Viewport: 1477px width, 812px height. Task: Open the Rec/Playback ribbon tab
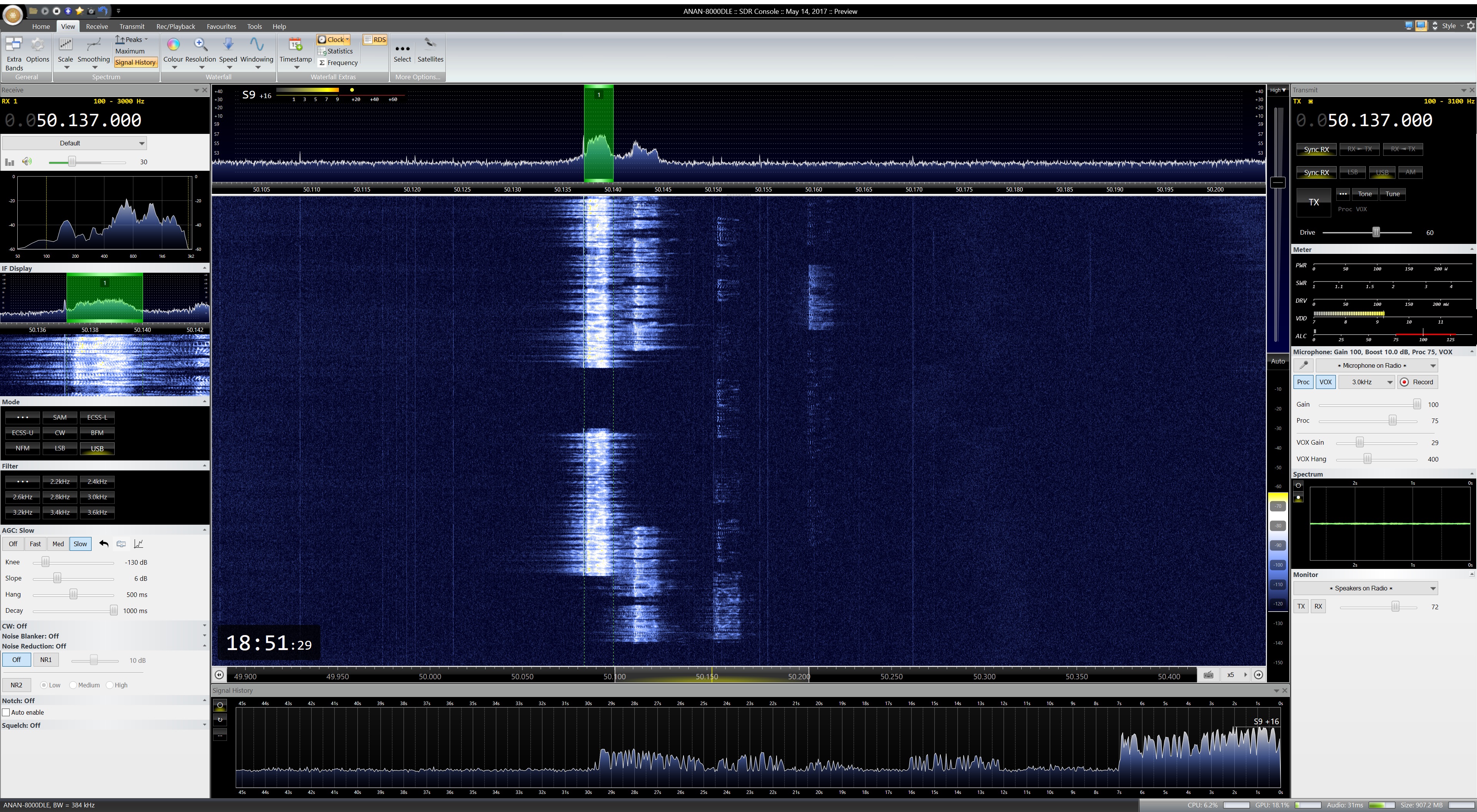click(x=175, y=27)
